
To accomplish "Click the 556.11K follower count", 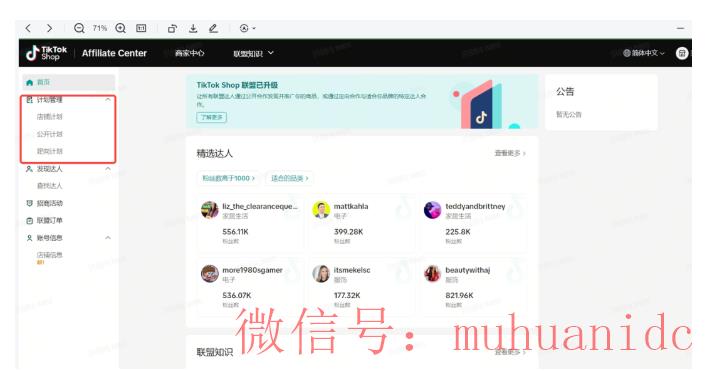I will click(235, 232).
